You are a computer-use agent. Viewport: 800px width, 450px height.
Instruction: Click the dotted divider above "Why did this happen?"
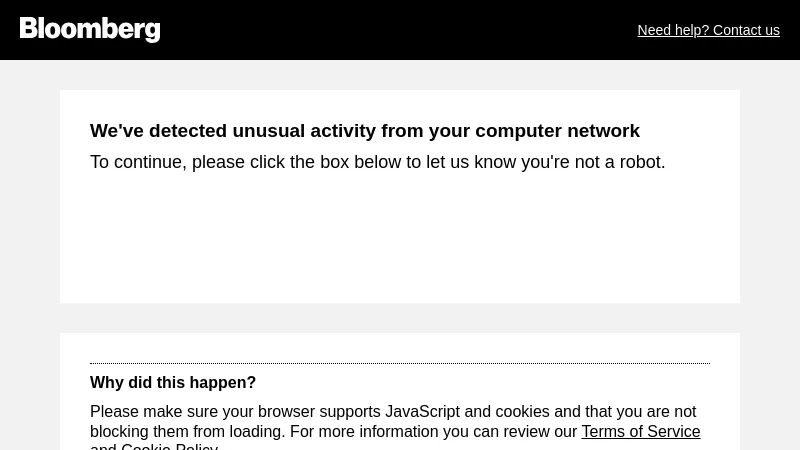click(x=400, y=363)
